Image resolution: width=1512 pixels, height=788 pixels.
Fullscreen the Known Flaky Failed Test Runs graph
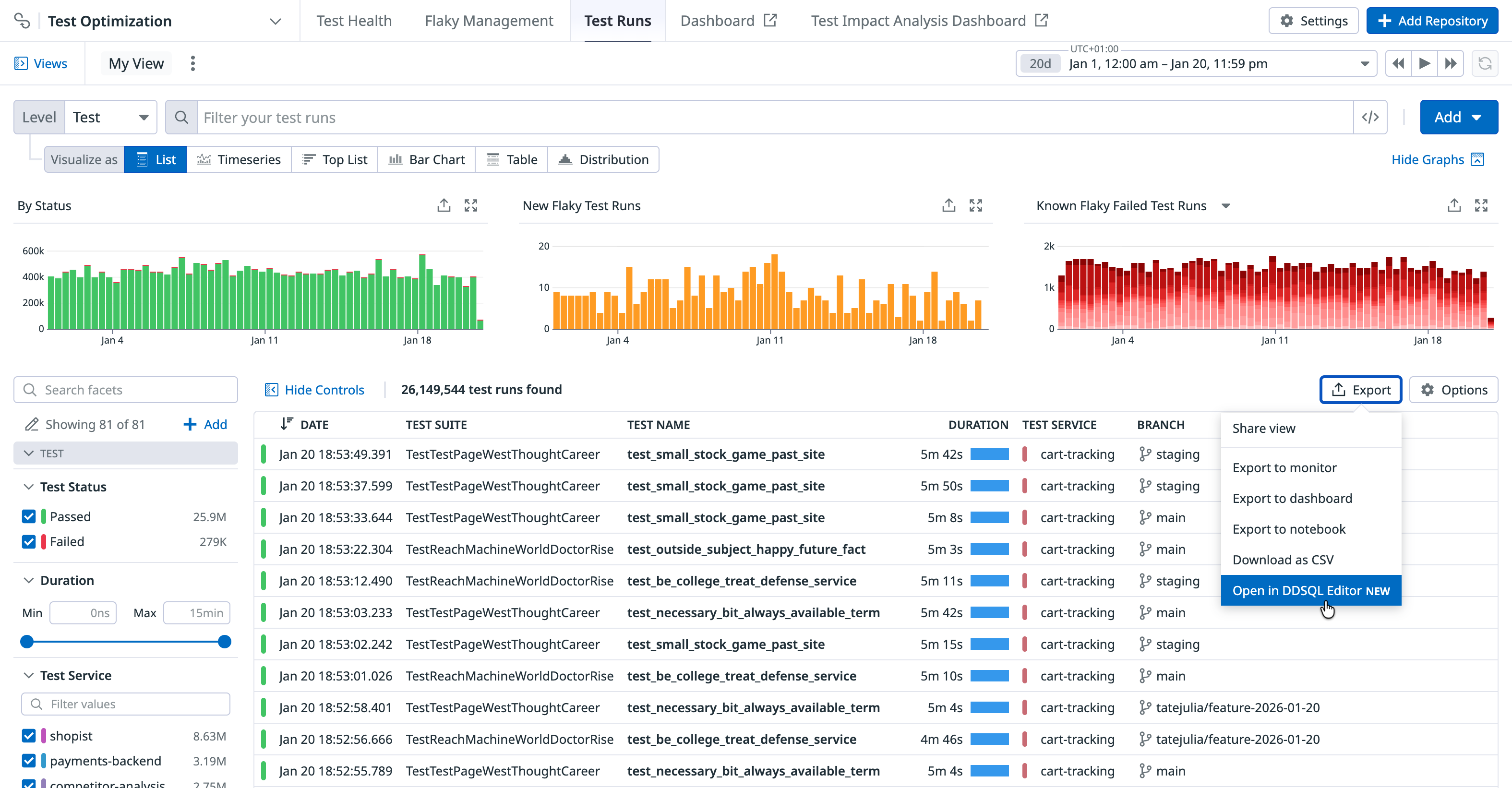[x=1481, y=205]
